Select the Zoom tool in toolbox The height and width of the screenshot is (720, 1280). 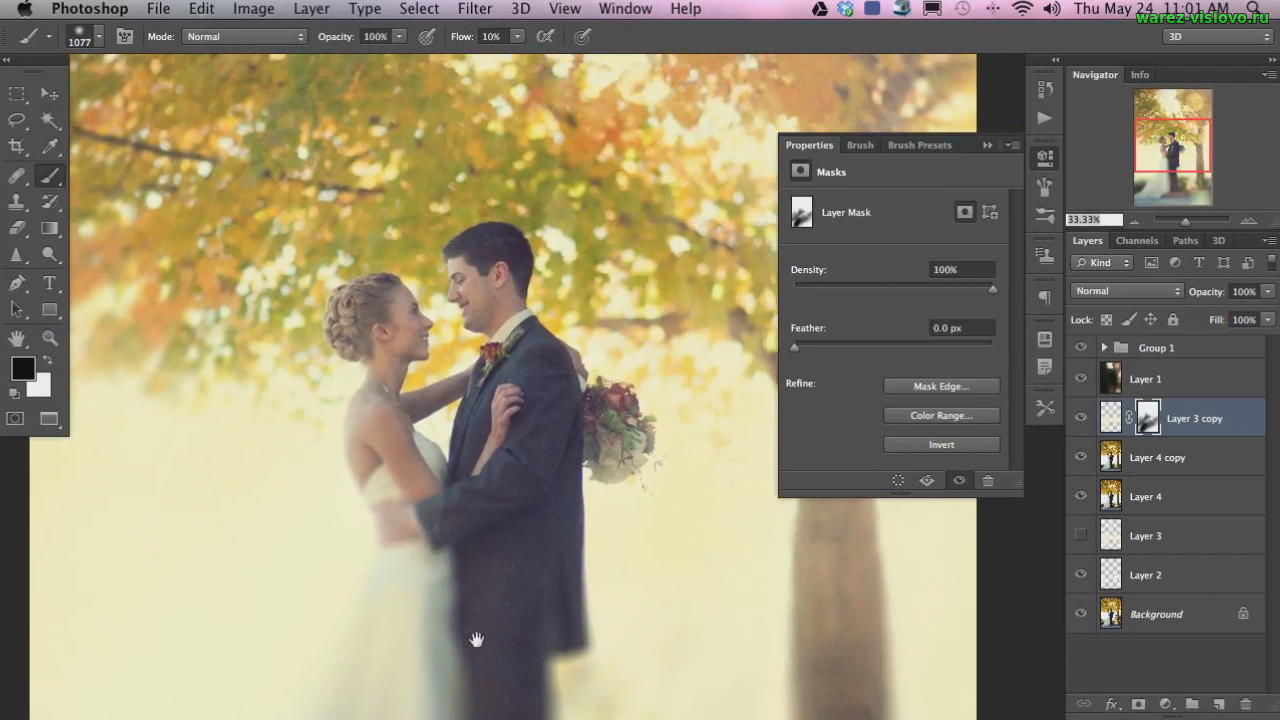click(50, 338)
